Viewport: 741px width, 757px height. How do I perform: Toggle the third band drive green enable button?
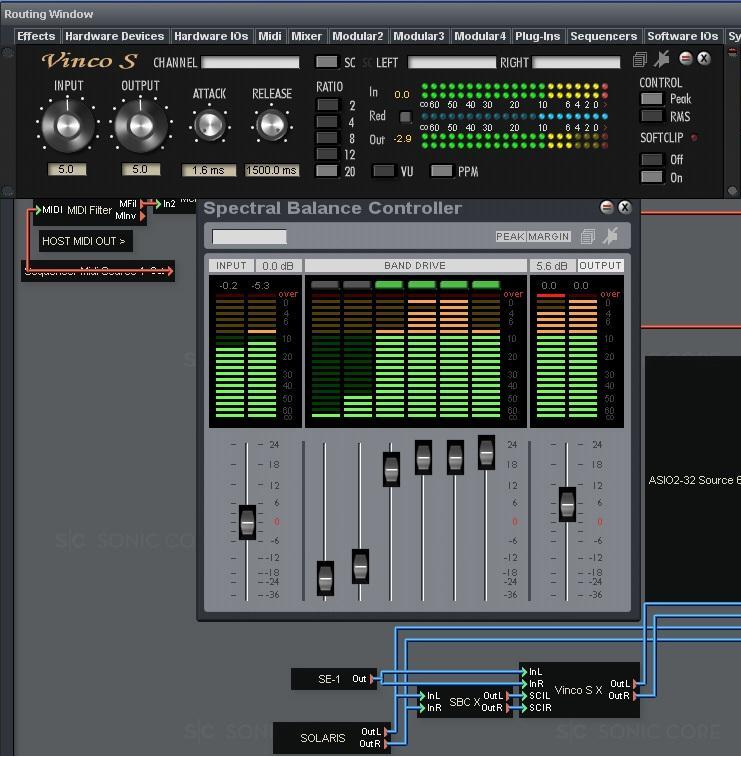389,285
